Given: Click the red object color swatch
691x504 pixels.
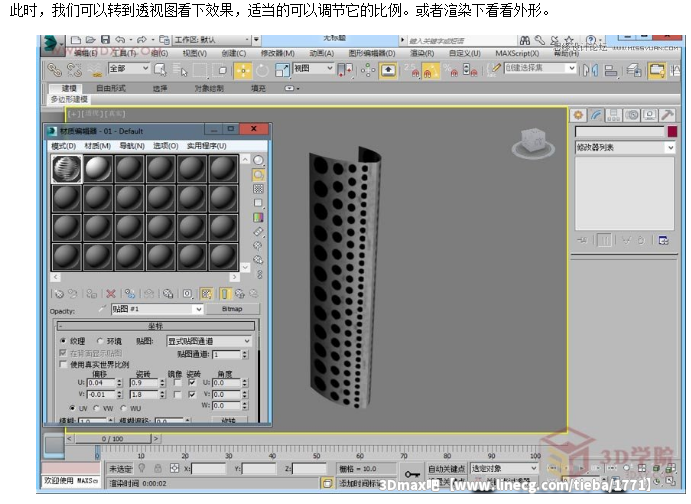Looking at the screenshot, I should click(x=672, y=132).
